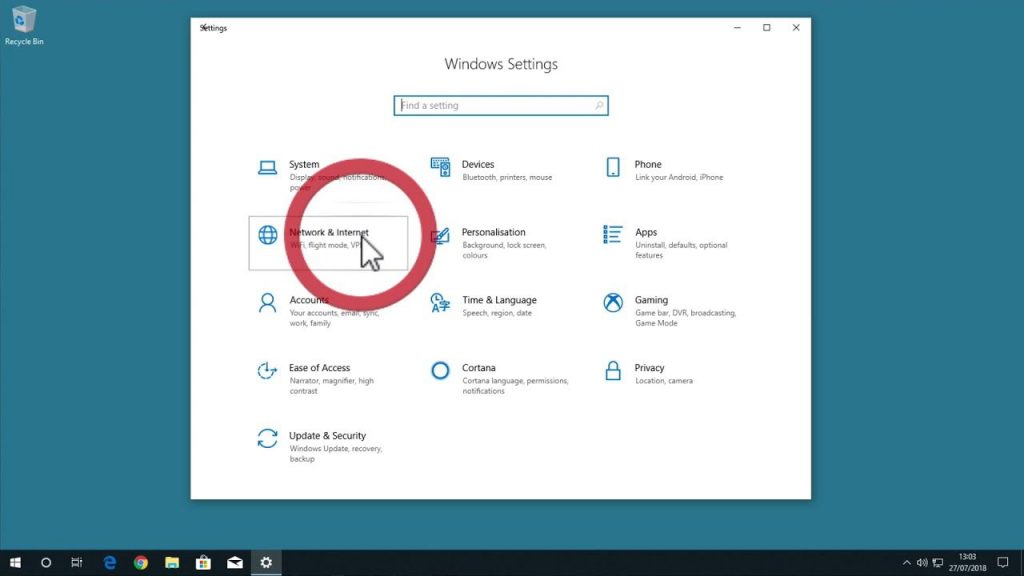Launch Microsoft Edge from the taskbar
Viewport: 1024px width, 576px height.
(x=109, y=562)
